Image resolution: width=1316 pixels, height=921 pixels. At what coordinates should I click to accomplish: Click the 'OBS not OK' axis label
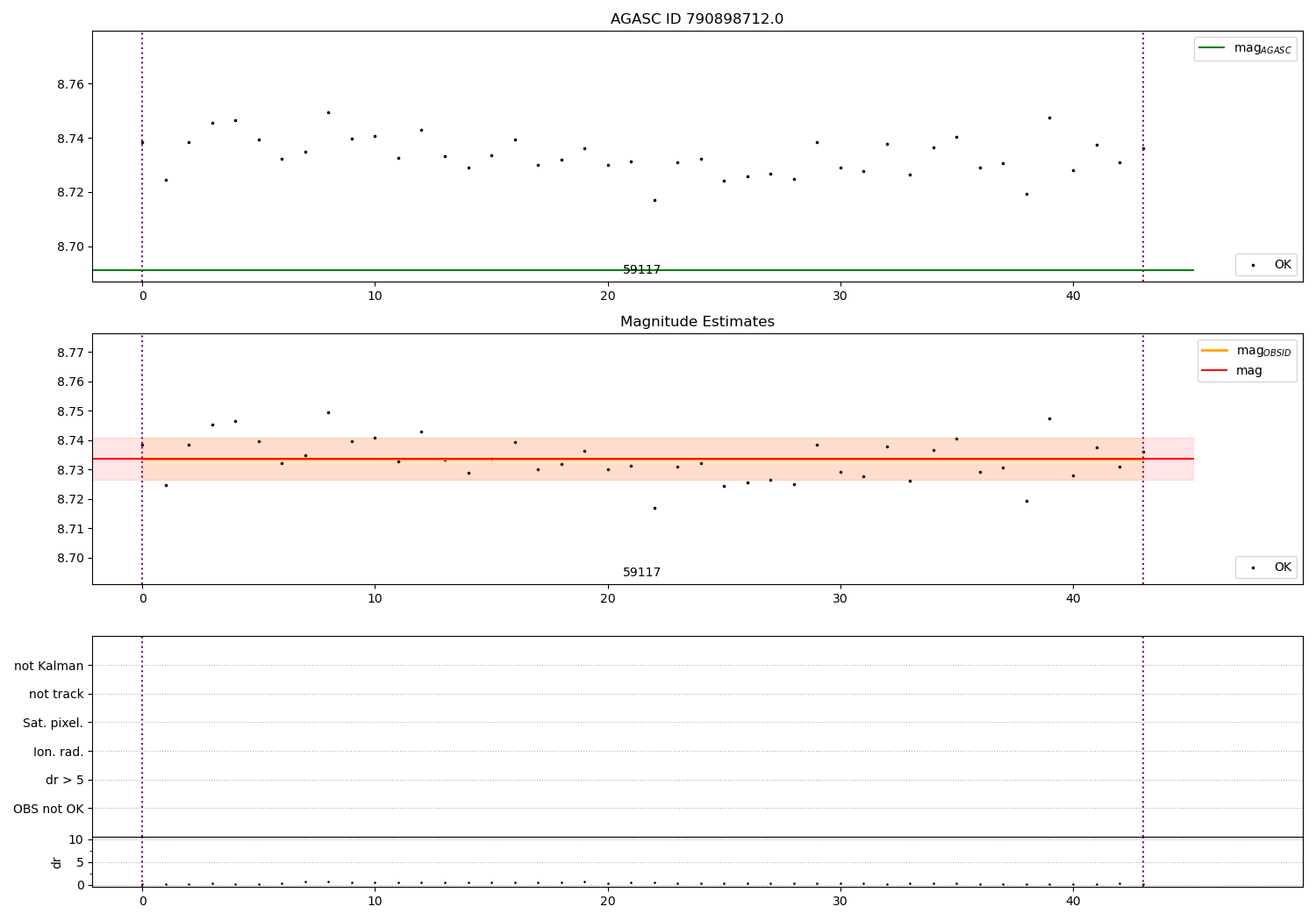(x=48, y=809)
